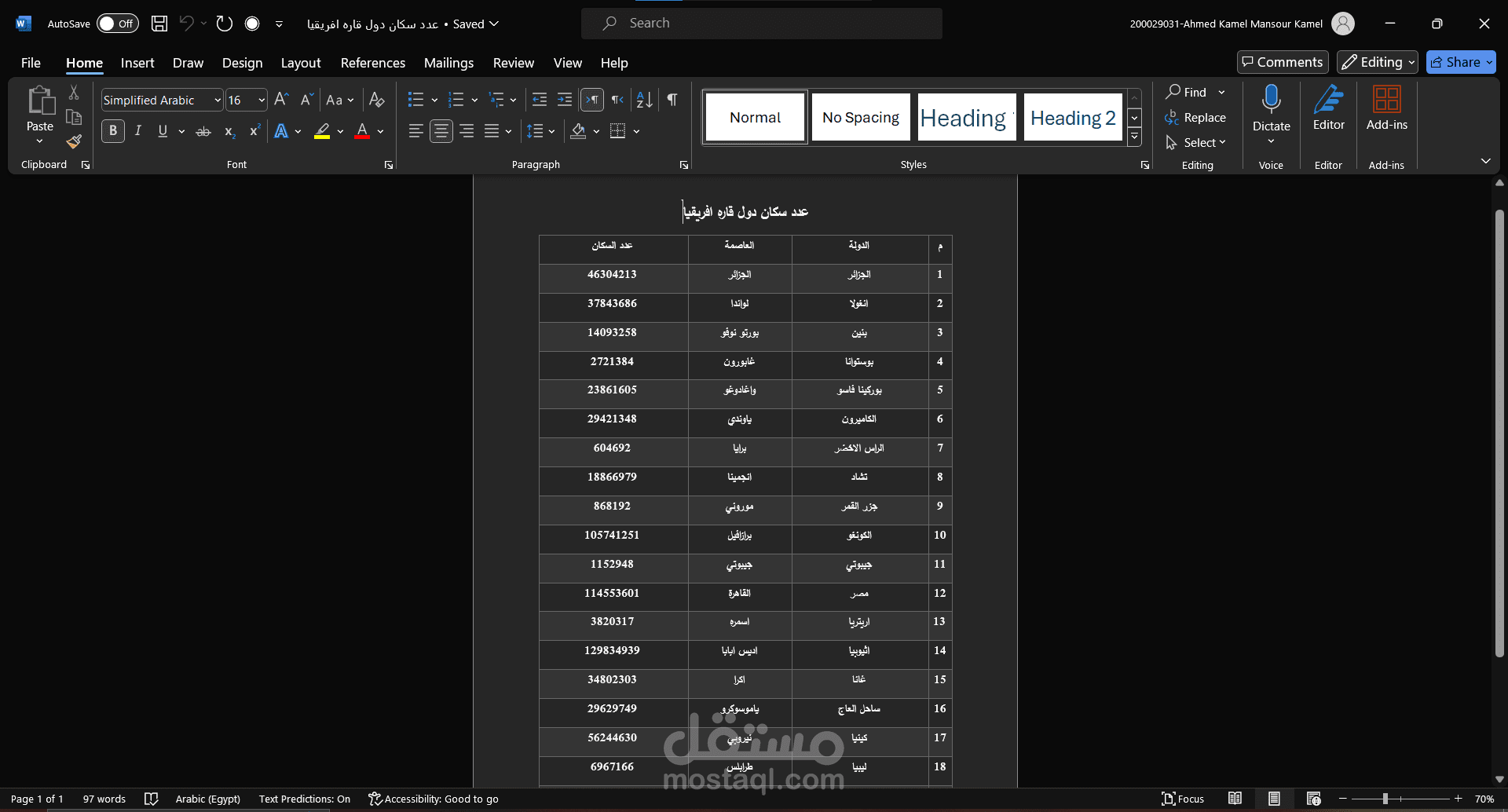Screen dimensions: 1508x812
Task: Shrink font size with smaller A icon
Action: [x=306, y=100]
